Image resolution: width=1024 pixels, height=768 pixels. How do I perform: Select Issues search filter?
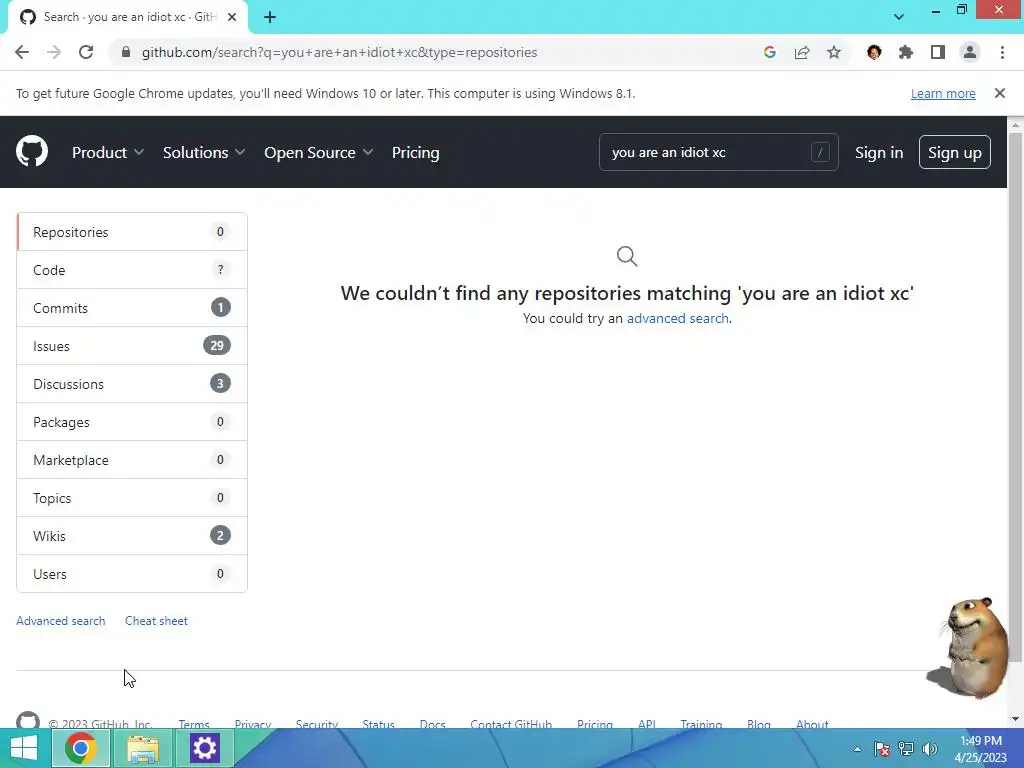click(132, 345)
